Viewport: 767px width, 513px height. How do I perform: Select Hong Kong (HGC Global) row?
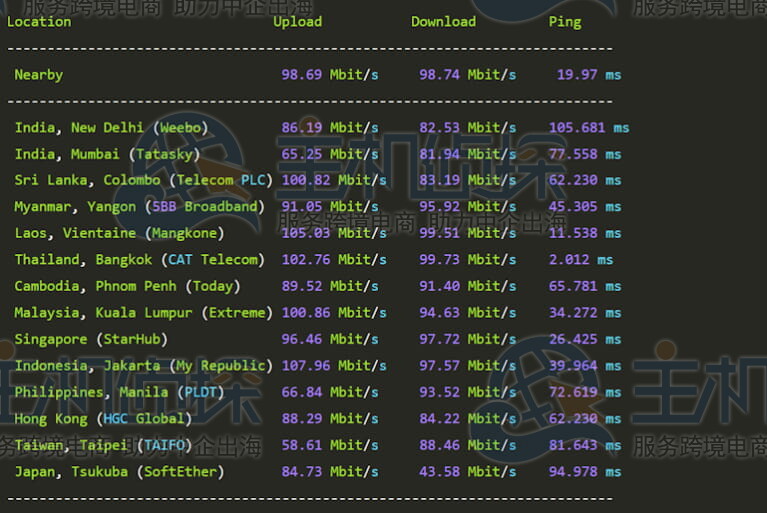tap(103, 419)
